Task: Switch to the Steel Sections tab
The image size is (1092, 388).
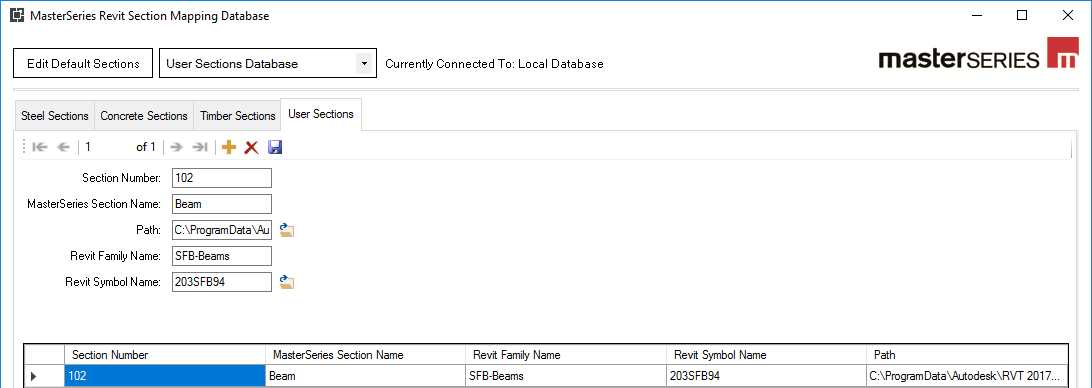Action: 55,116
